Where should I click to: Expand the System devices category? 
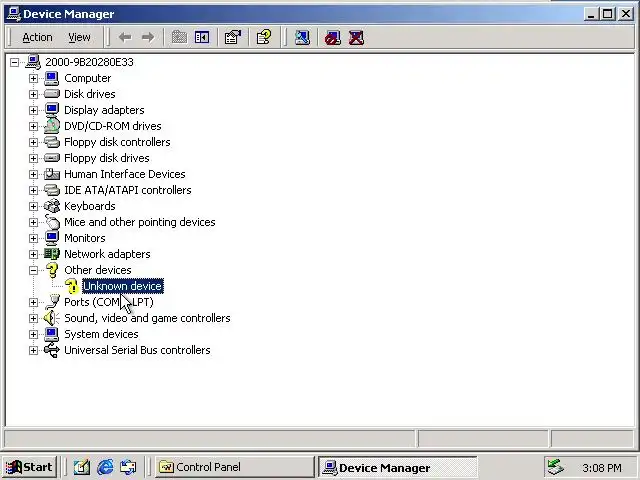click(33, 334)
